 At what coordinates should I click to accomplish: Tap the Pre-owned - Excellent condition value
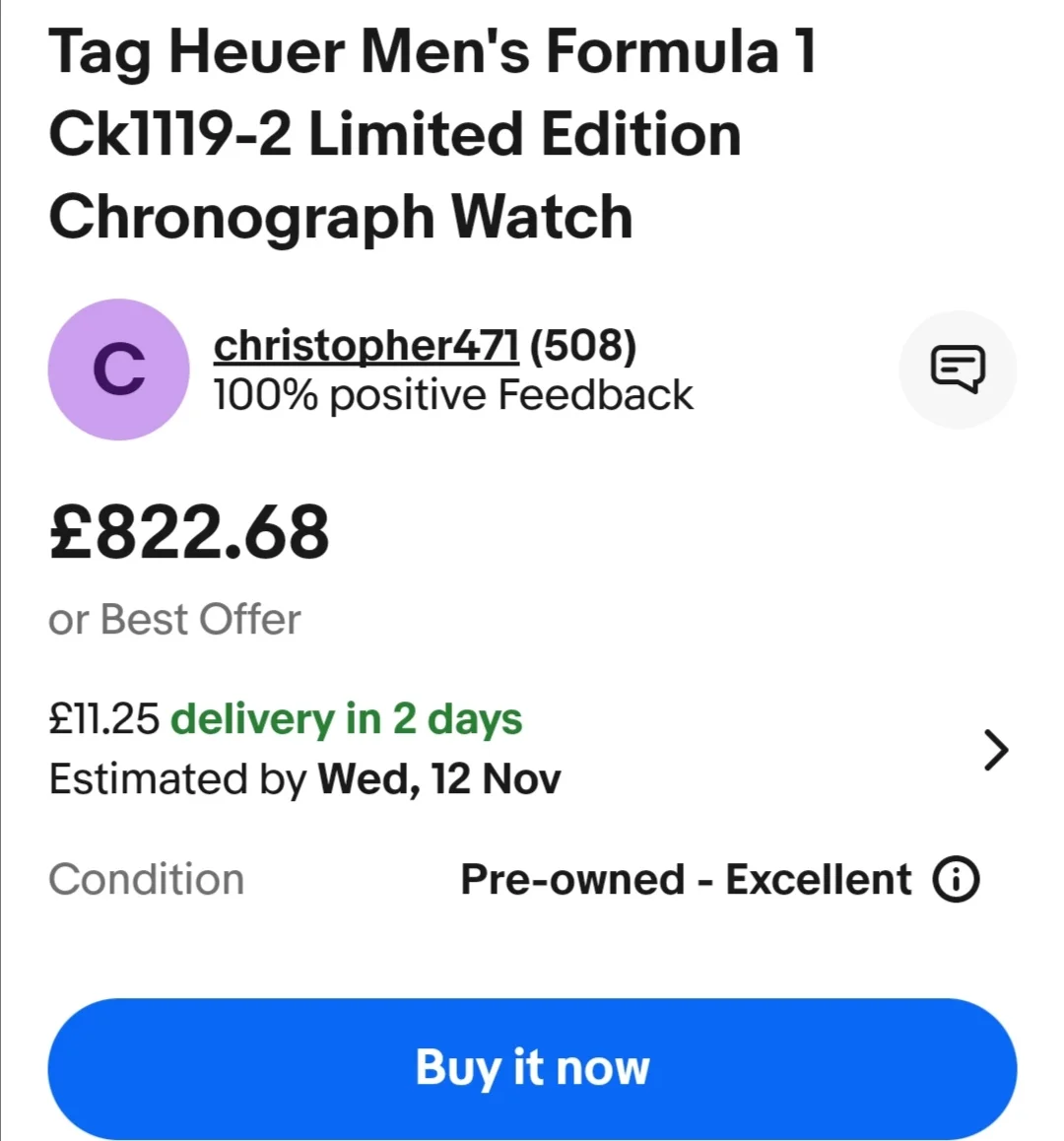pos(685,880)
